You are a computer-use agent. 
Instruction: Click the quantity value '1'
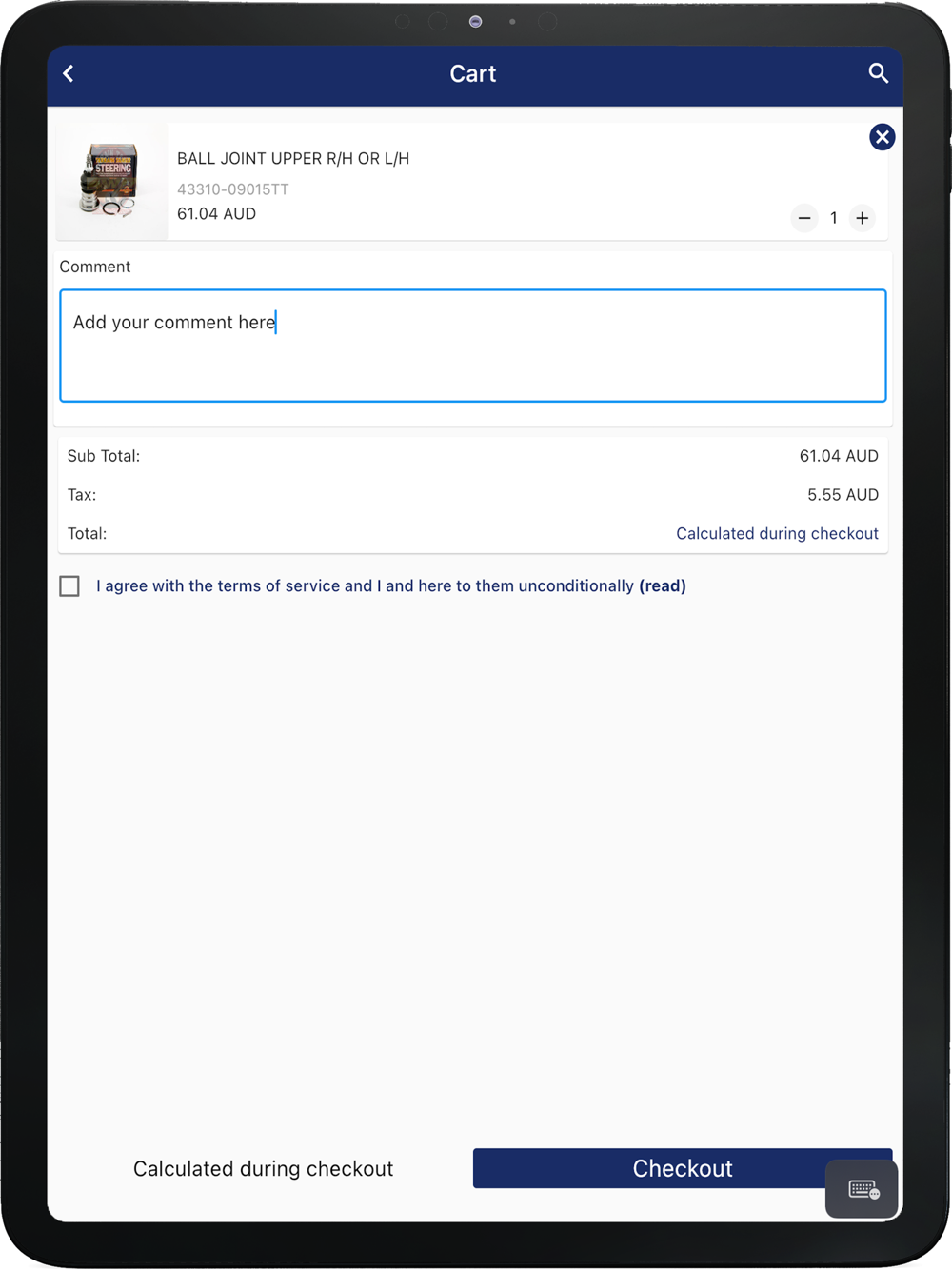[x=833, y=218]
